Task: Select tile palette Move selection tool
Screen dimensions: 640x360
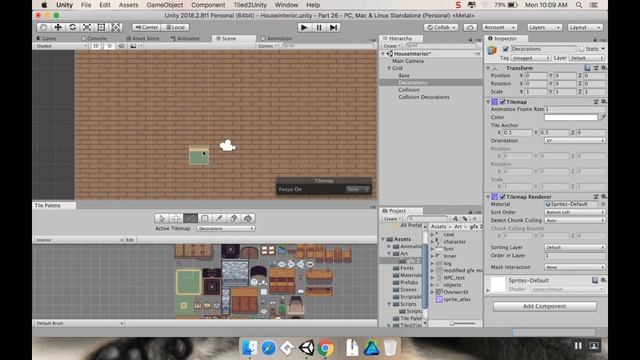Action: 176,218
